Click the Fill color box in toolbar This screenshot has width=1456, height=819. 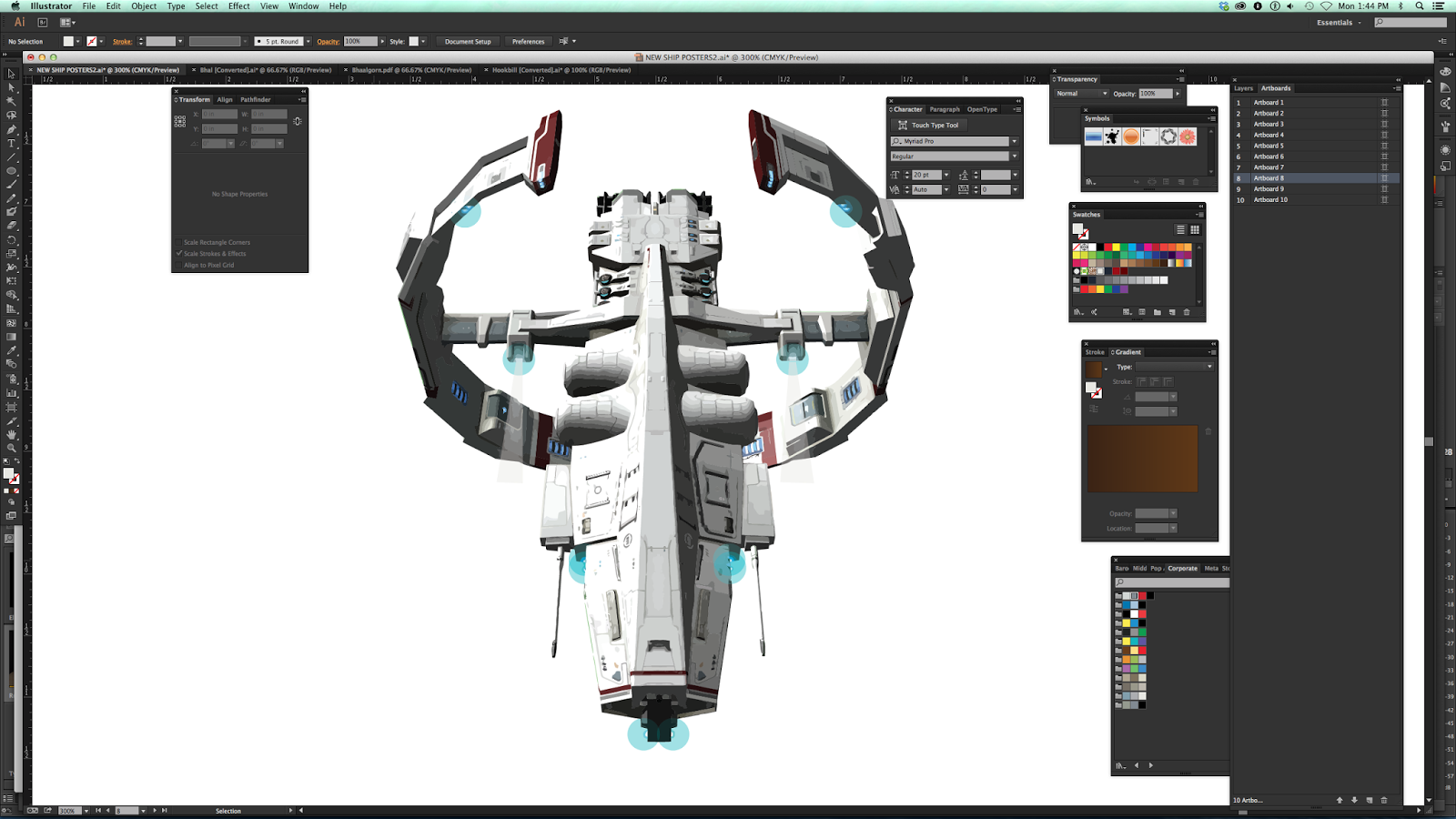pyautogui.click(x=9, y=473)
